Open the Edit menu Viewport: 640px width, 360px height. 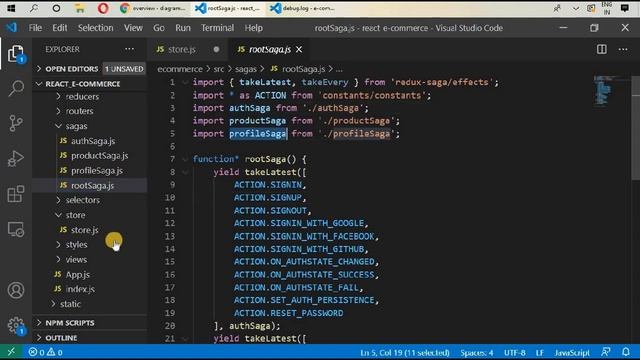(60, 28)
